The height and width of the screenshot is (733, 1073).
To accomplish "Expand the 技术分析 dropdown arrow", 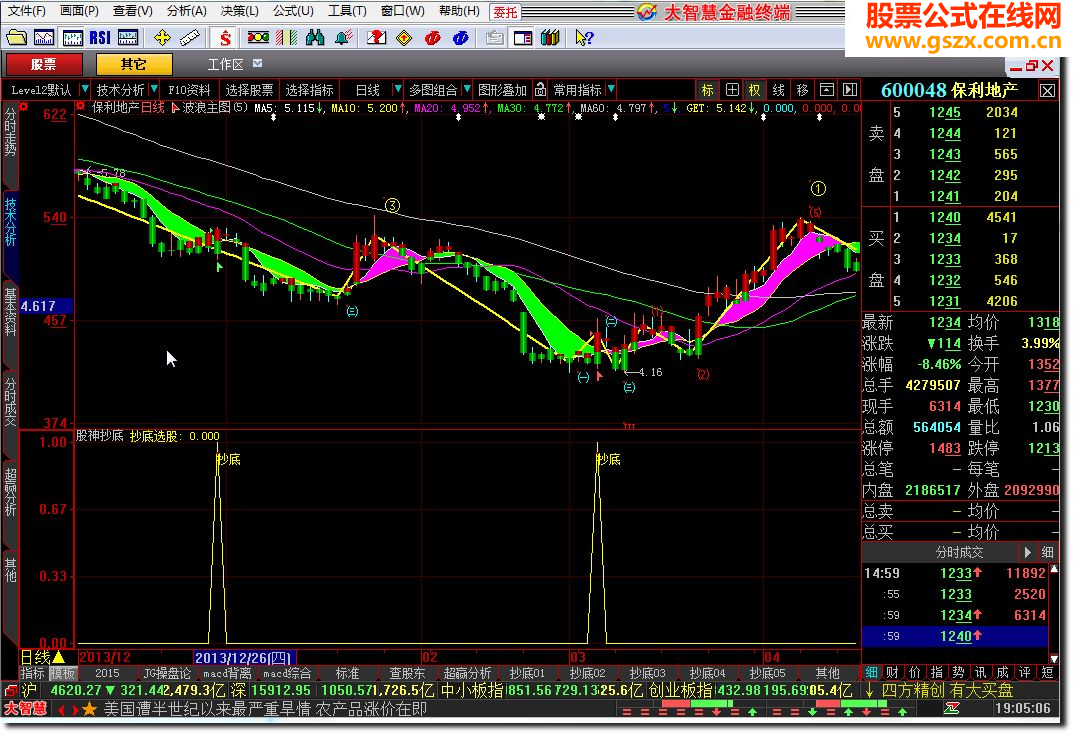I will click(x=154, y=90).
